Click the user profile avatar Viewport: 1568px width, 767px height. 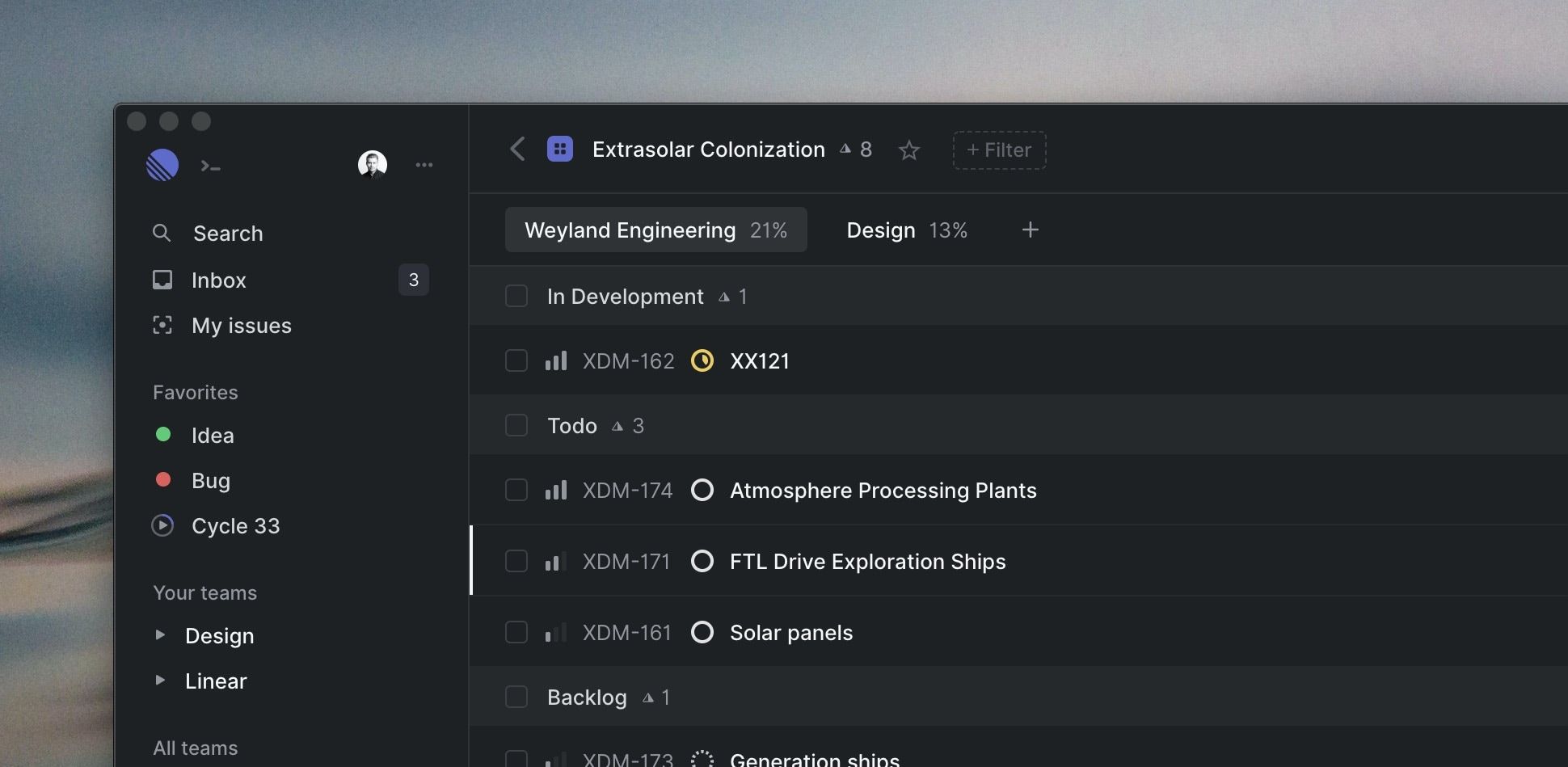click(372, 165)
